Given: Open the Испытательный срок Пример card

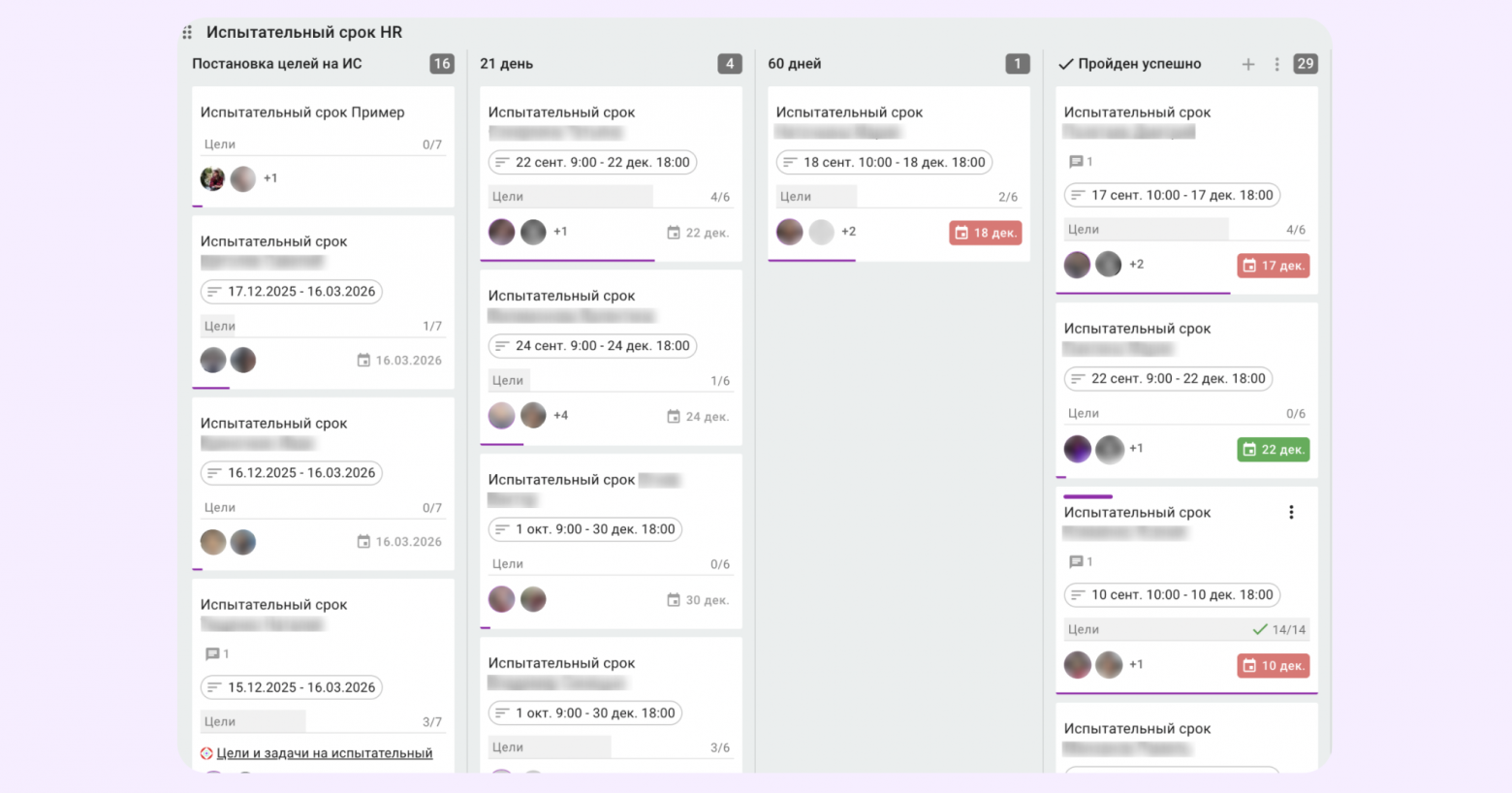Looking at the screenshot, I should pyautogui.click(x=302, y=112).
